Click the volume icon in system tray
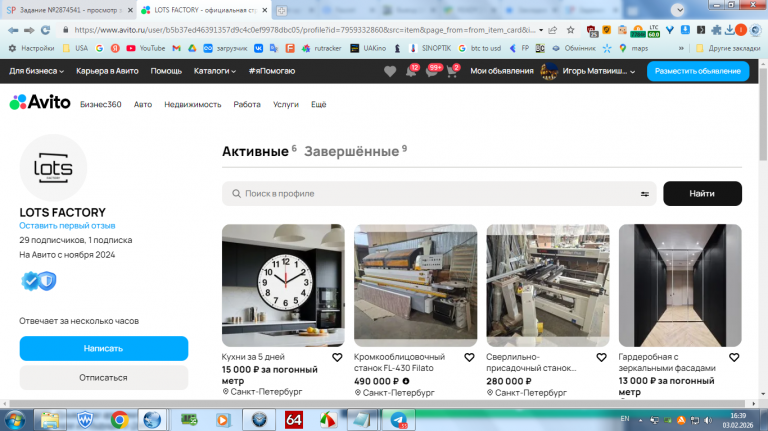This screenshot has width=768, height=431. (x=708, y=420)
